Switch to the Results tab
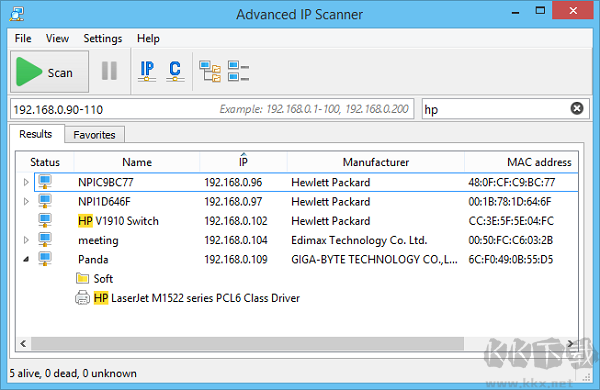 36,134
